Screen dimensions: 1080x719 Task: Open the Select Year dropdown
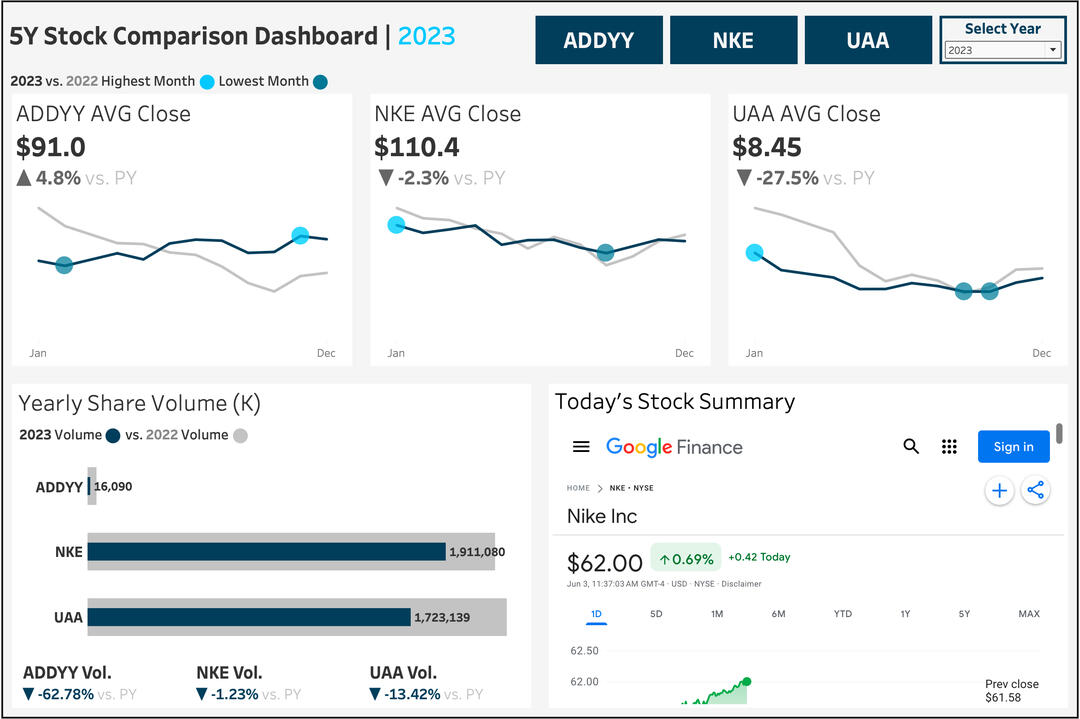tap(1003, 50)
